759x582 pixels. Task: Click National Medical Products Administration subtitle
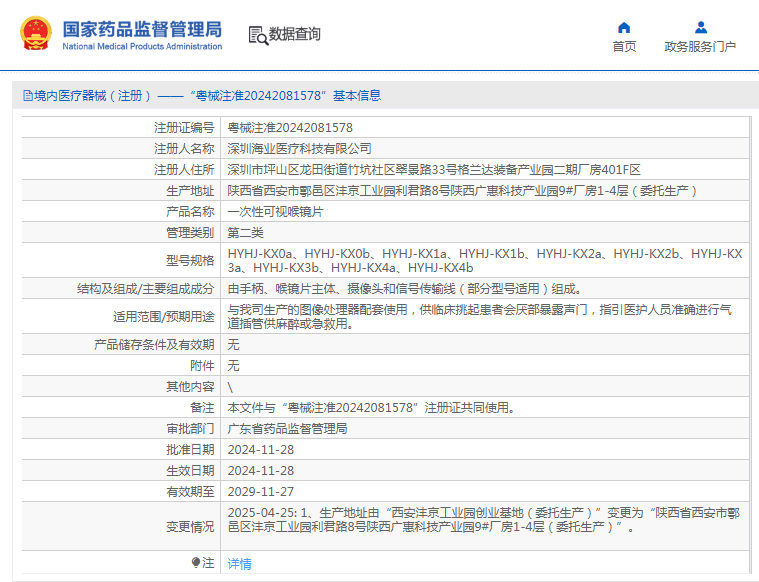(x=142, y=46)
